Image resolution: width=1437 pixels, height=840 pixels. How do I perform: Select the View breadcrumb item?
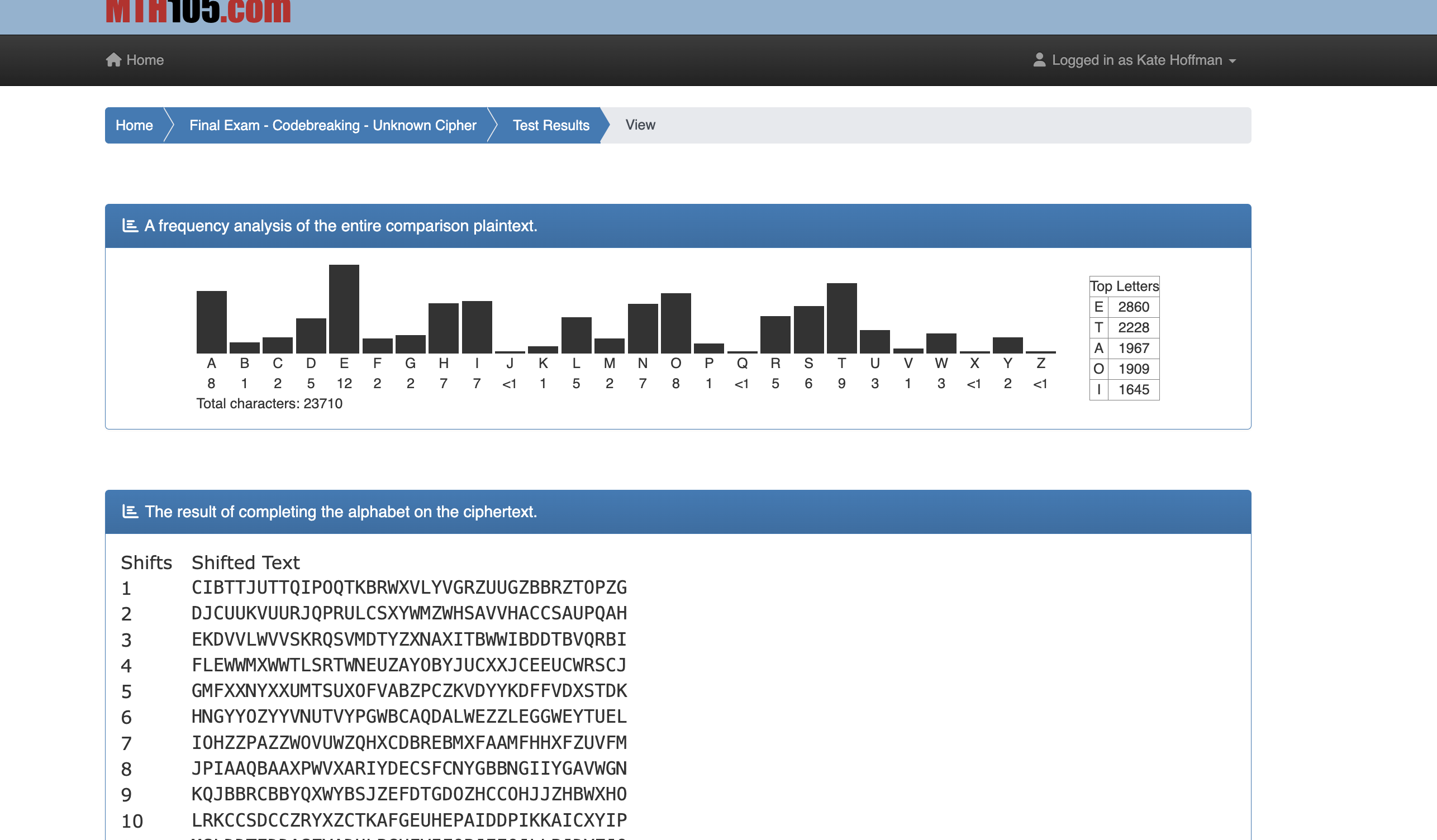(640, 125)
